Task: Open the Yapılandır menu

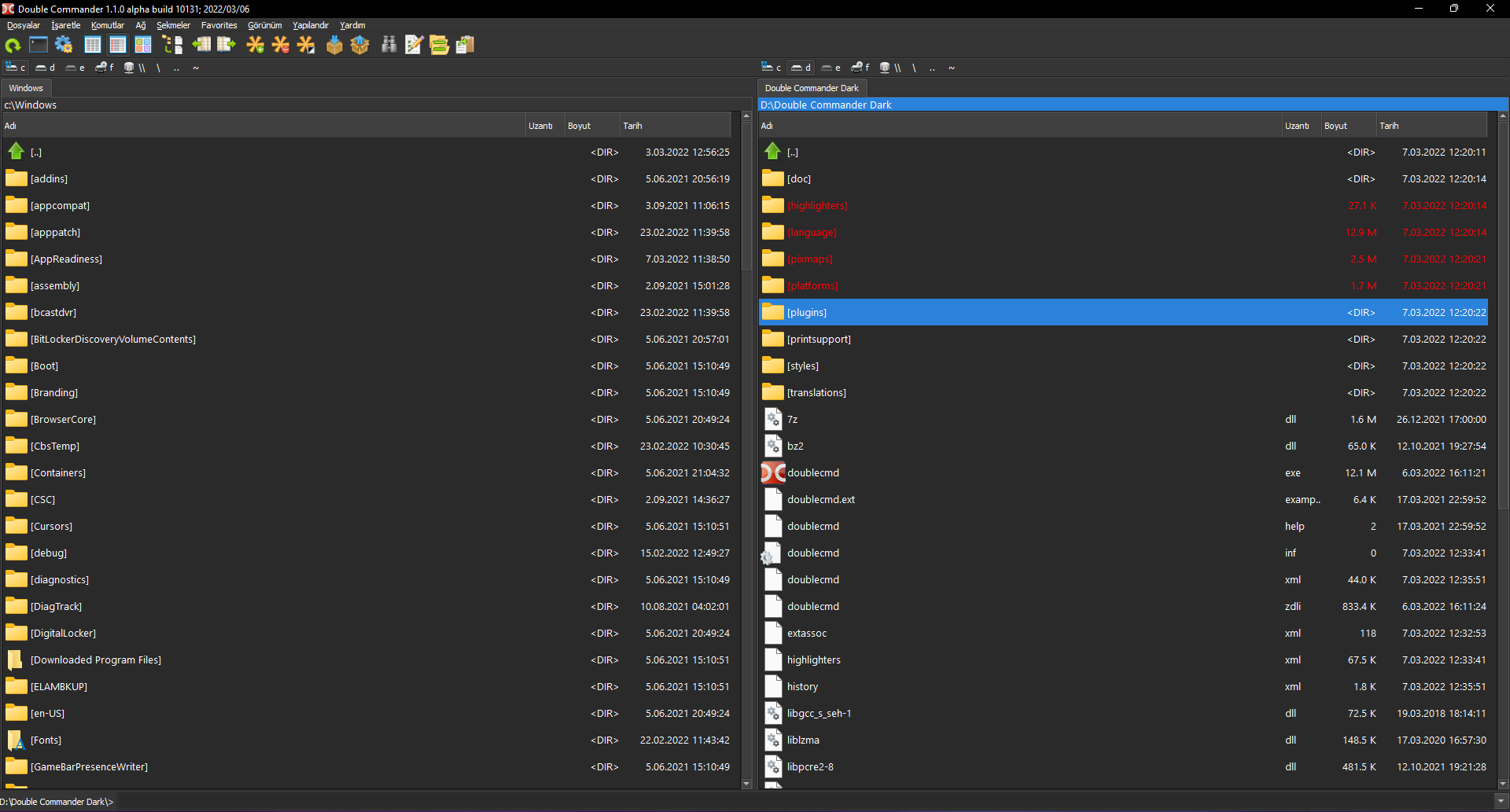Action: [311, 25]
